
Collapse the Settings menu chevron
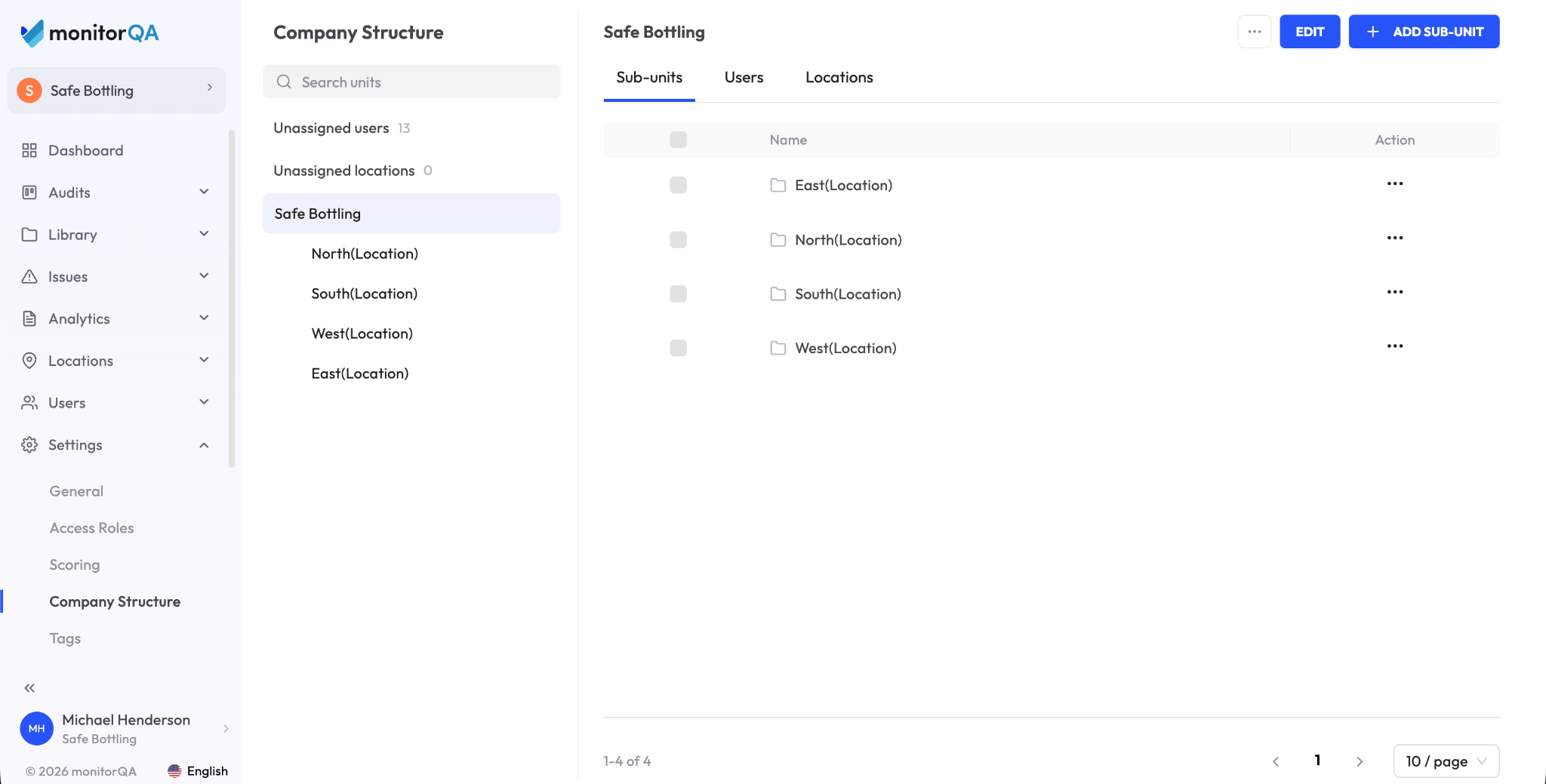204,445
